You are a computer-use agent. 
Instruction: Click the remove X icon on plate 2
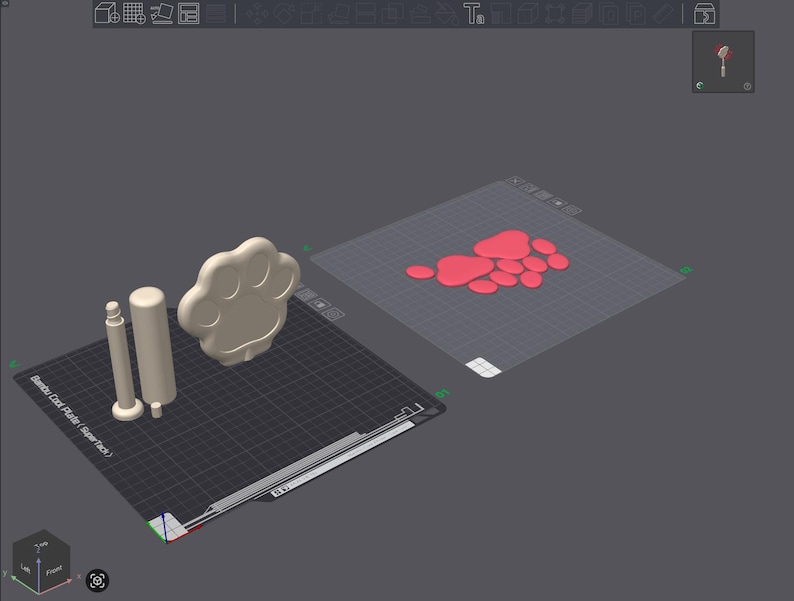[515, 181]
